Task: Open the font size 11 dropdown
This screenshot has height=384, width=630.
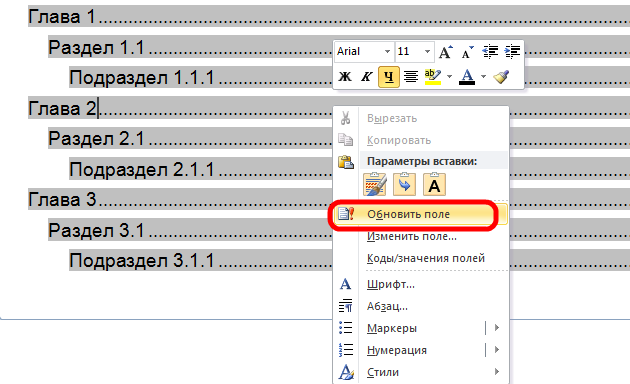Action: [427, 51]
